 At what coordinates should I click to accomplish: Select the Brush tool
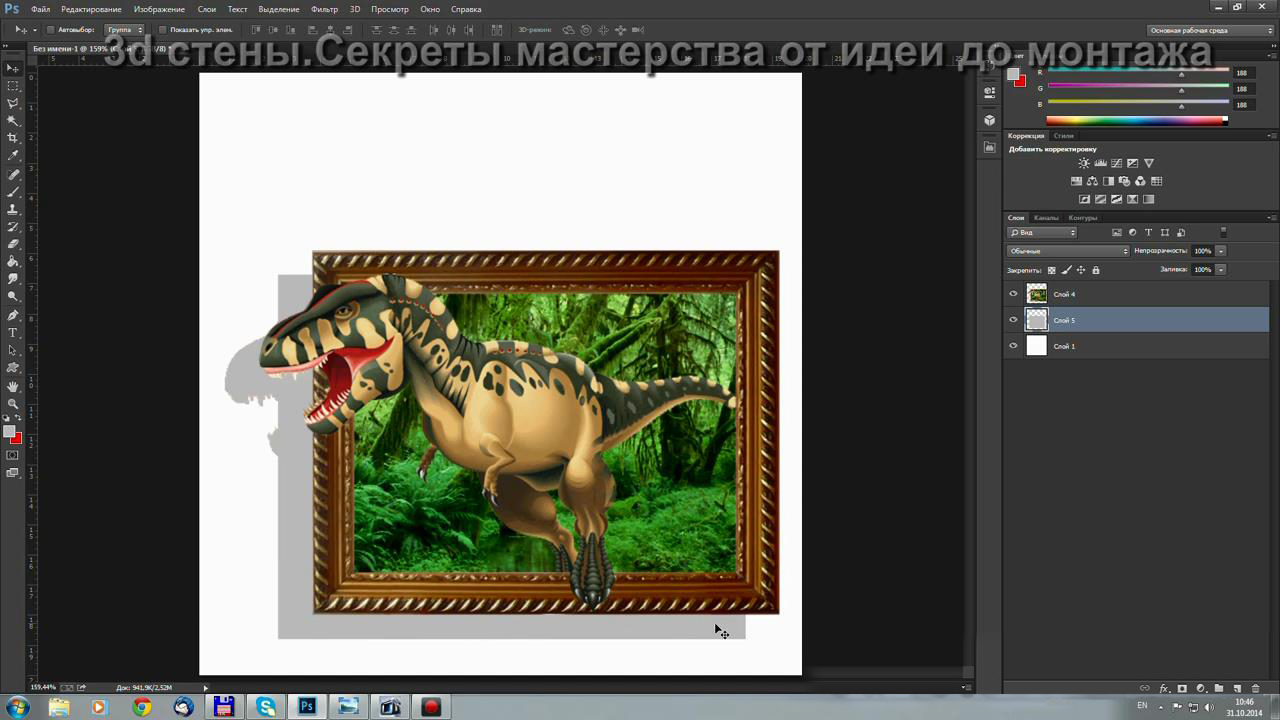pos(13,191)
